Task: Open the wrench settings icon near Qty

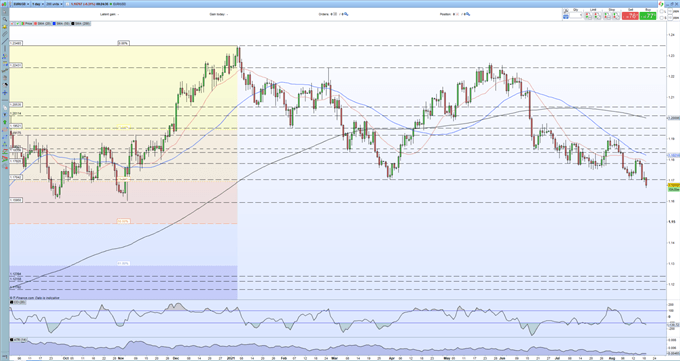Action: 566,11
